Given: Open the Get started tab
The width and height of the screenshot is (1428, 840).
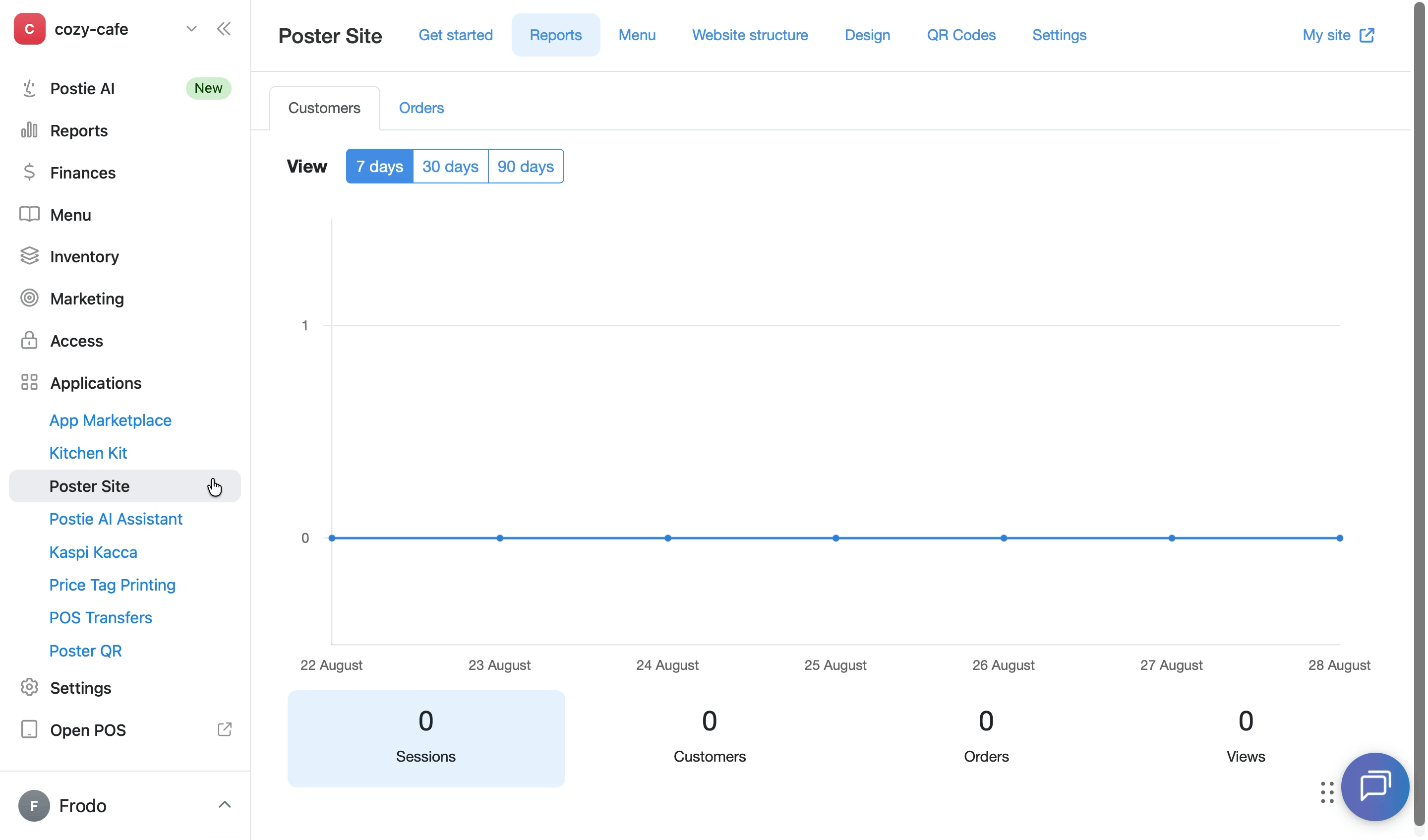Looking at the screenshot, I should 456,35.
